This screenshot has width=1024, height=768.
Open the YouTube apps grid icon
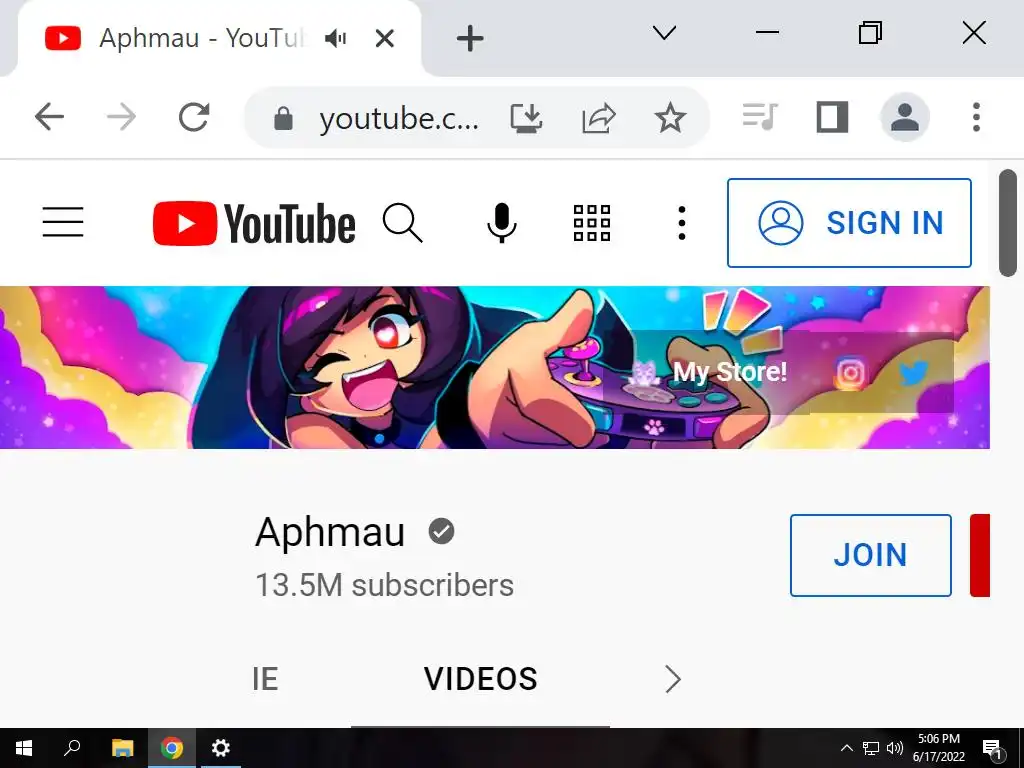(592, 223)
